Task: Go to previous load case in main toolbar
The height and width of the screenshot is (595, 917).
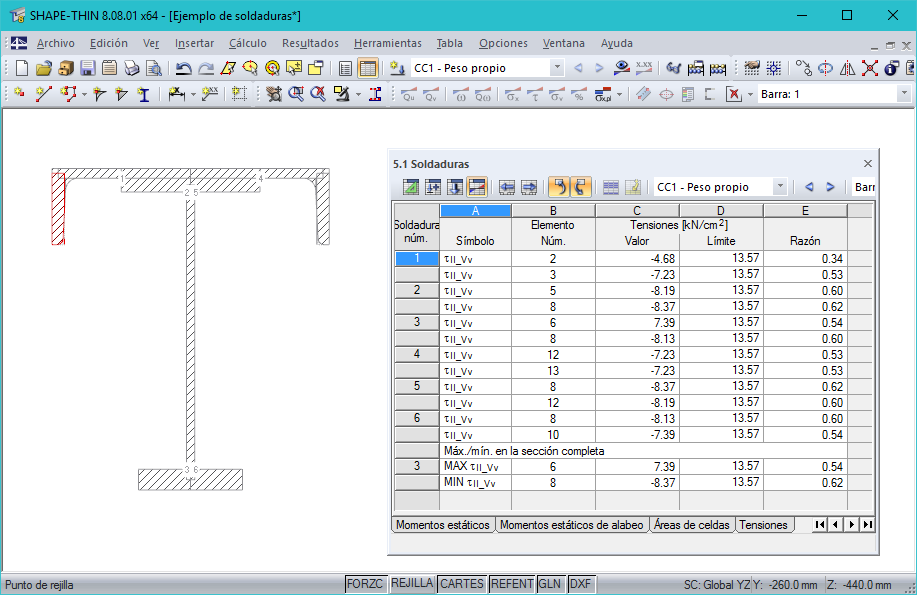Action: (578, 68)
